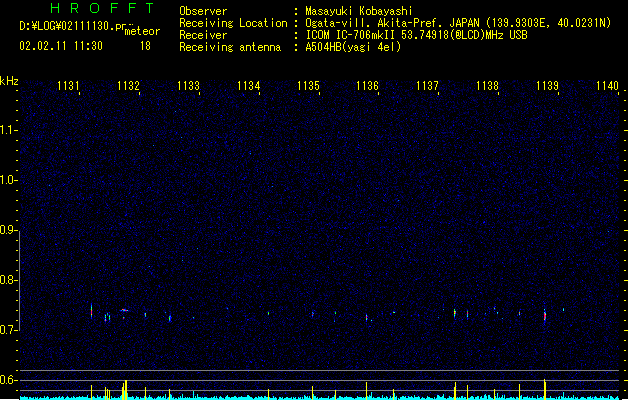Click the Observer label
629x400 pixels.
tap(203, 11)
